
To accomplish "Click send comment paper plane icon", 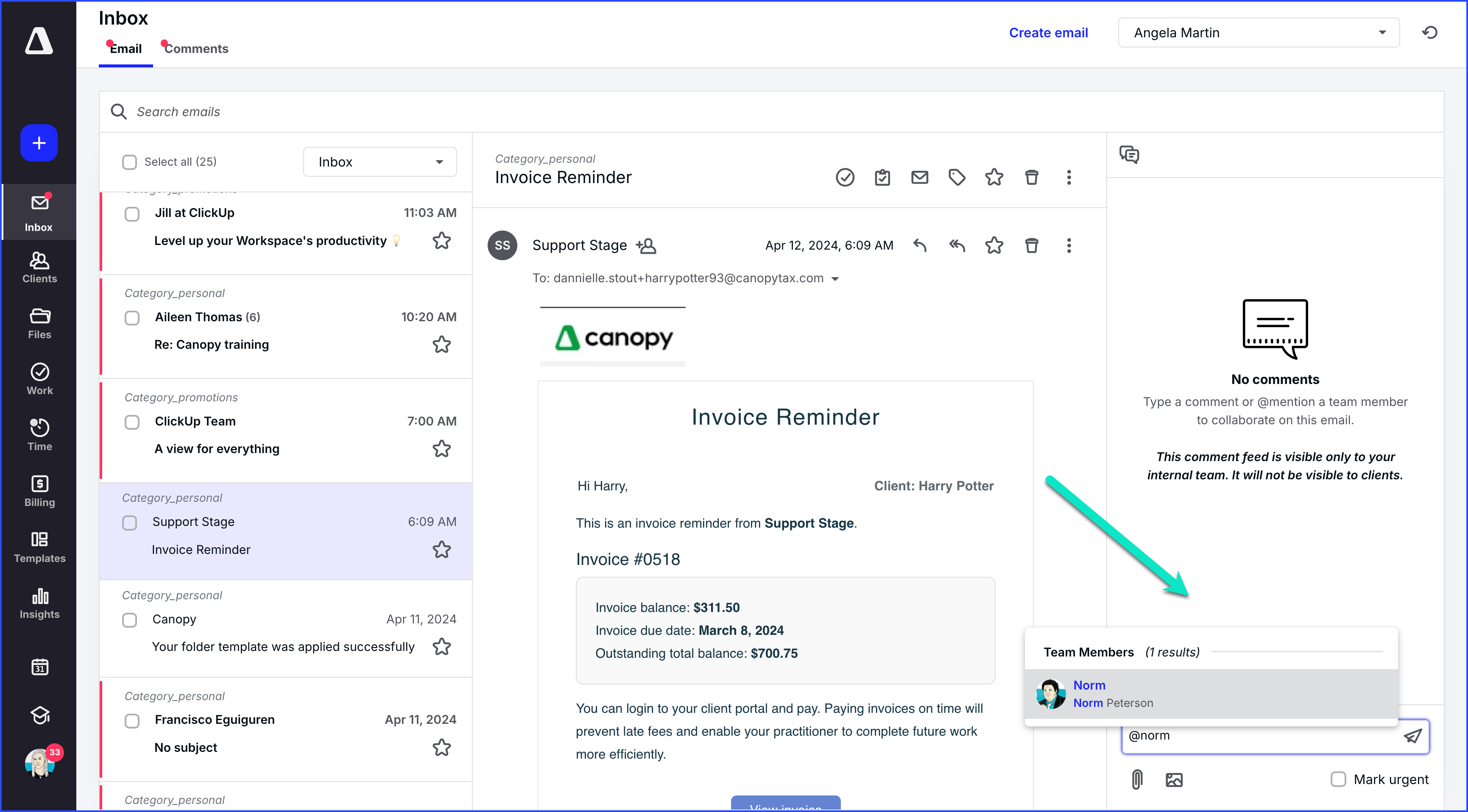I will click(x=1412, y=736).
